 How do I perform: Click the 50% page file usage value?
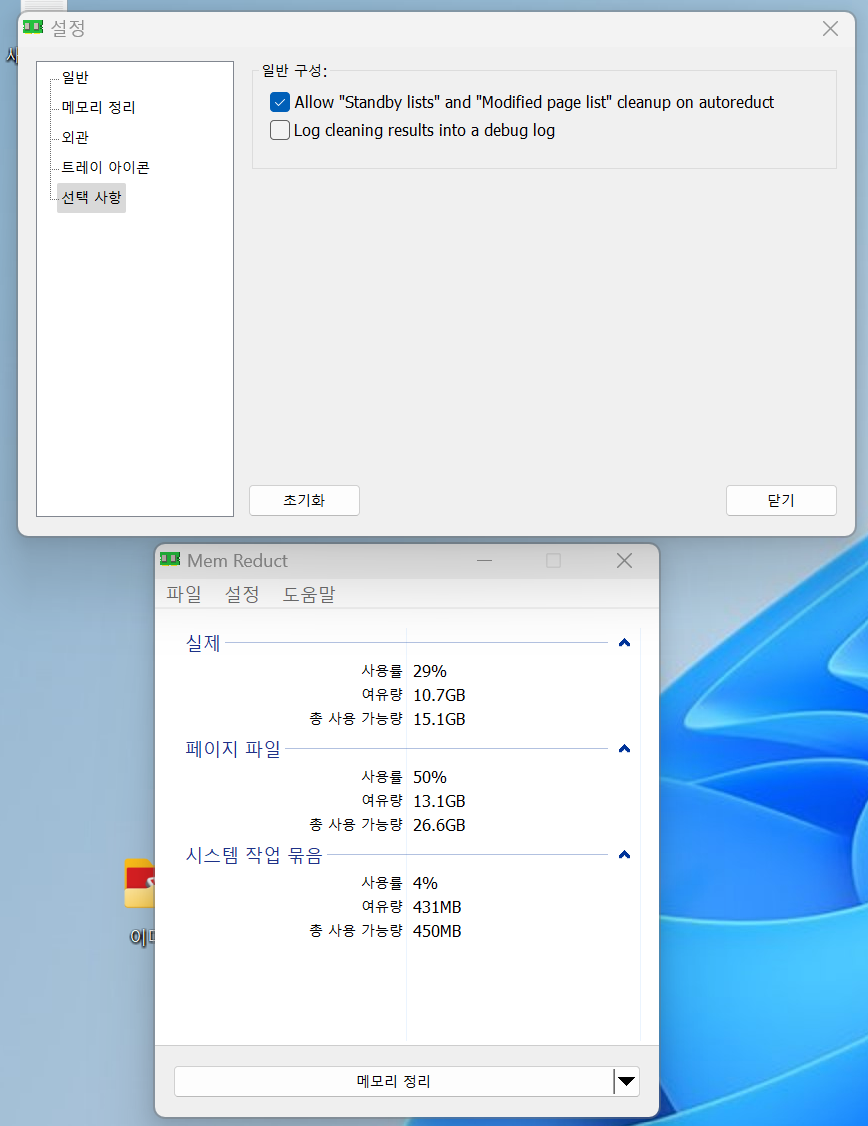coord(429,777)
